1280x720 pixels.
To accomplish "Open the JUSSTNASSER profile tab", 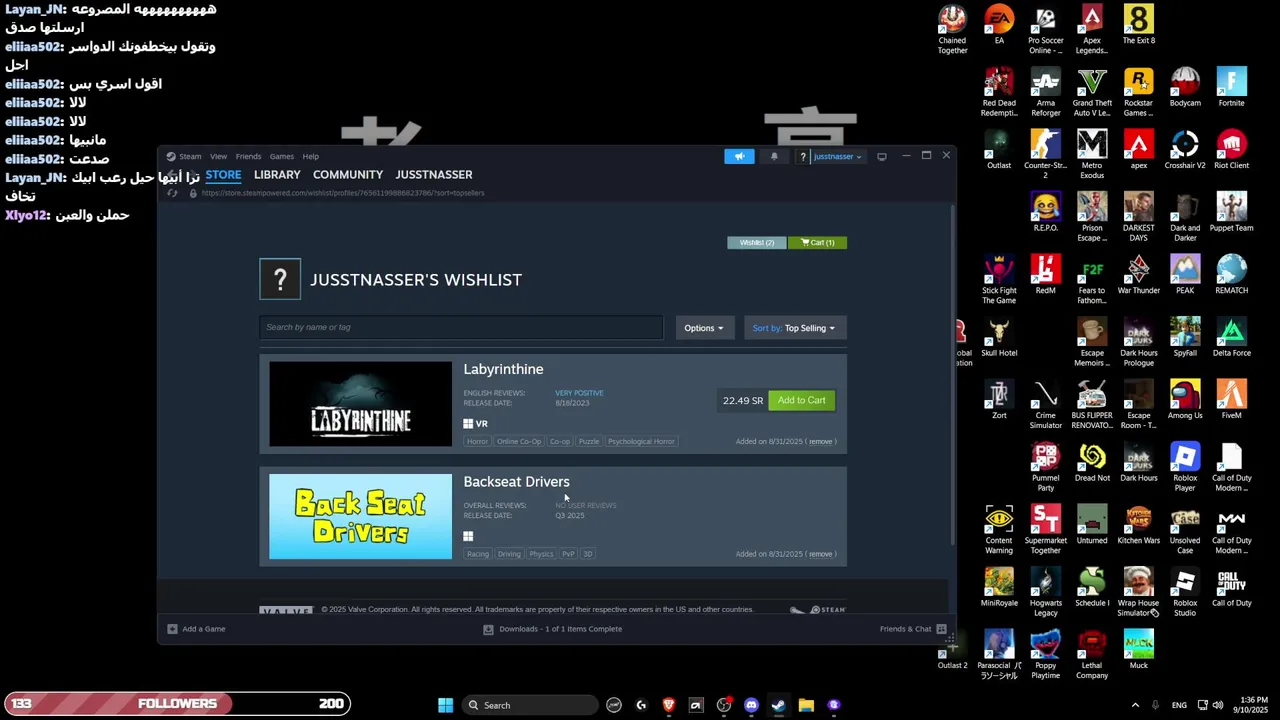I will pyautogui.click(x=434, y=175).
